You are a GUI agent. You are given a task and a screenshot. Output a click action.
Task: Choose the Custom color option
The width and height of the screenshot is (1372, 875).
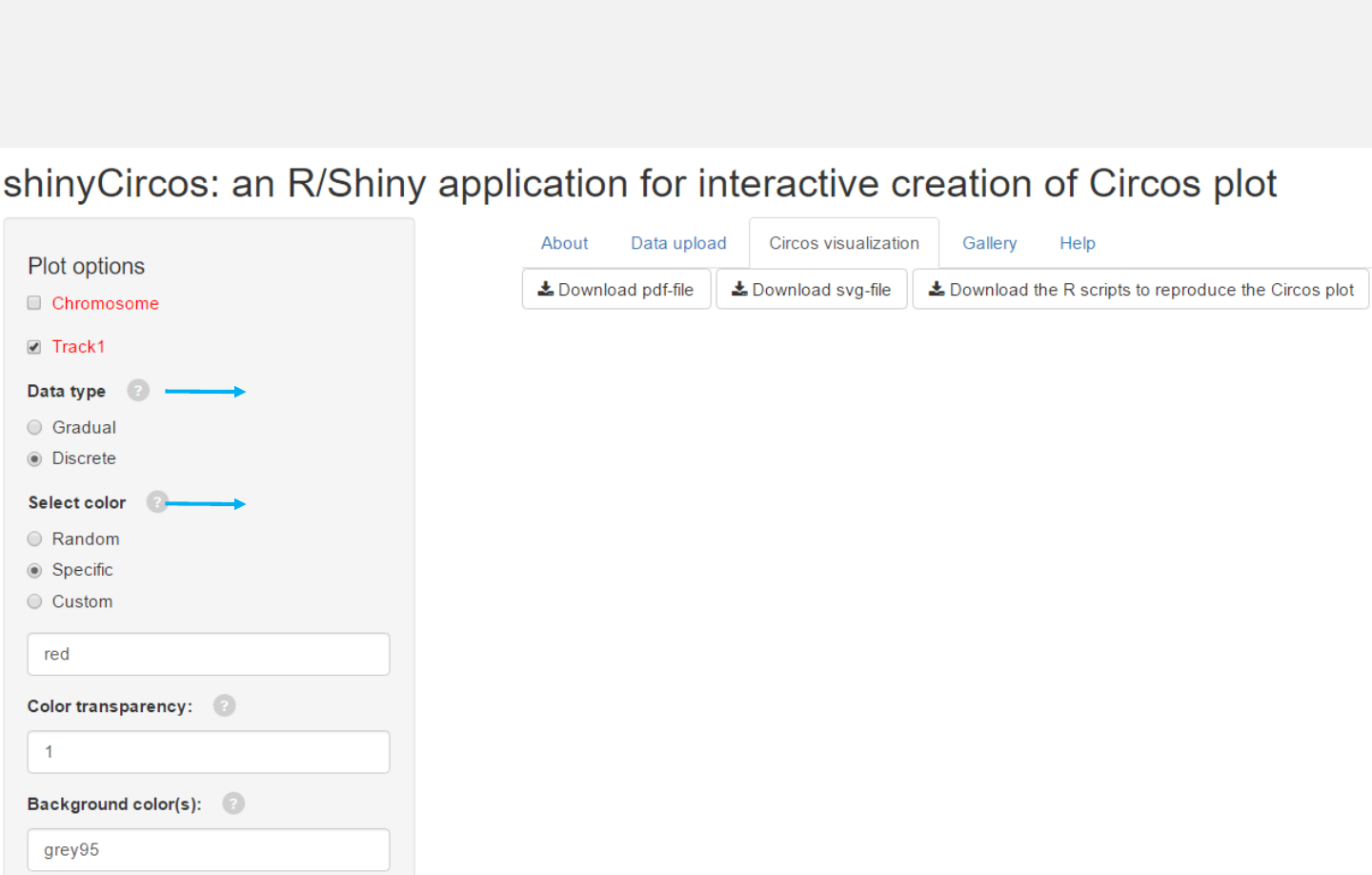(x=34, y=601)
